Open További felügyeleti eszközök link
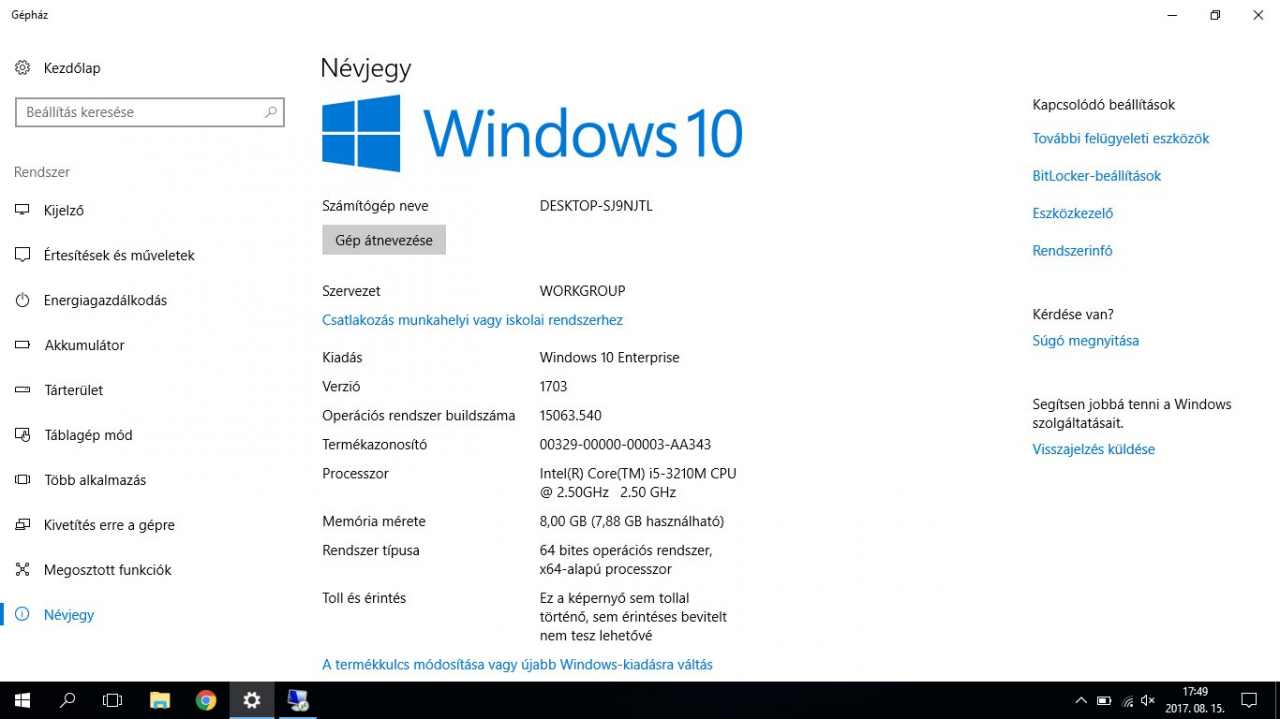Screen dimensions: 1280x719 [1121, 139]
